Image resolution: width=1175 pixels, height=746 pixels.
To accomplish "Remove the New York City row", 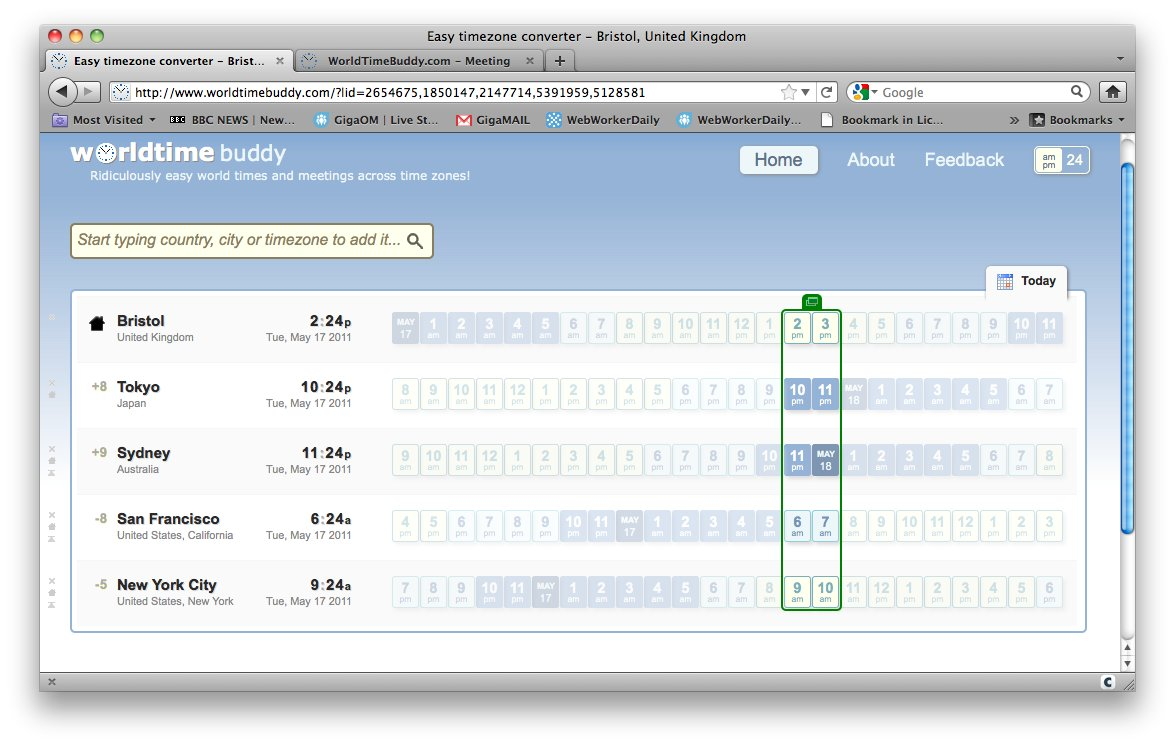I will (52, 581).
